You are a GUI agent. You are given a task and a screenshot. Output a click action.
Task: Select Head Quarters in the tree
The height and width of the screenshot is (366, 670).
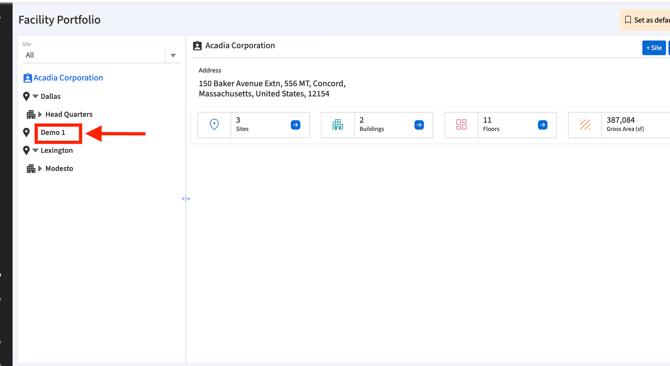click(69, 114)
